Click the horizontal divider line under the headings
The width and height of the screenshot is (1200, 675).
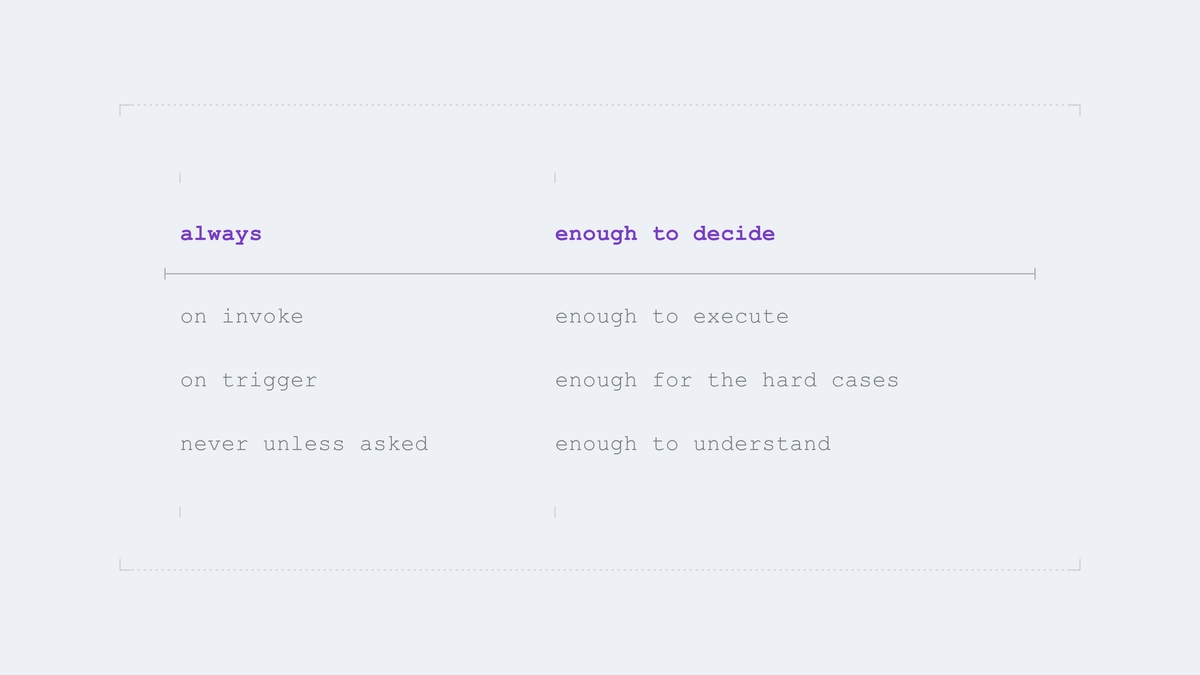[x=600, y=273]
